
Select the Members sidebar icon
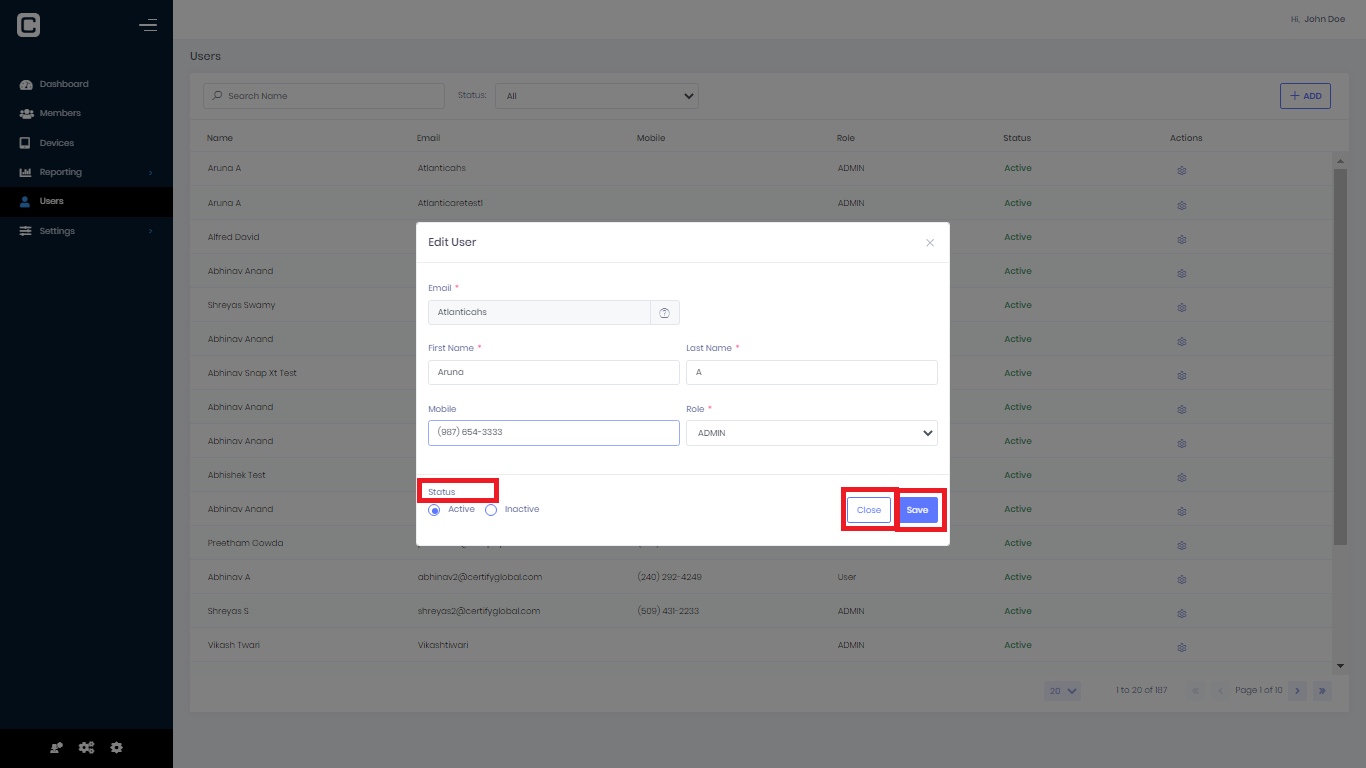tap(25, 113)
